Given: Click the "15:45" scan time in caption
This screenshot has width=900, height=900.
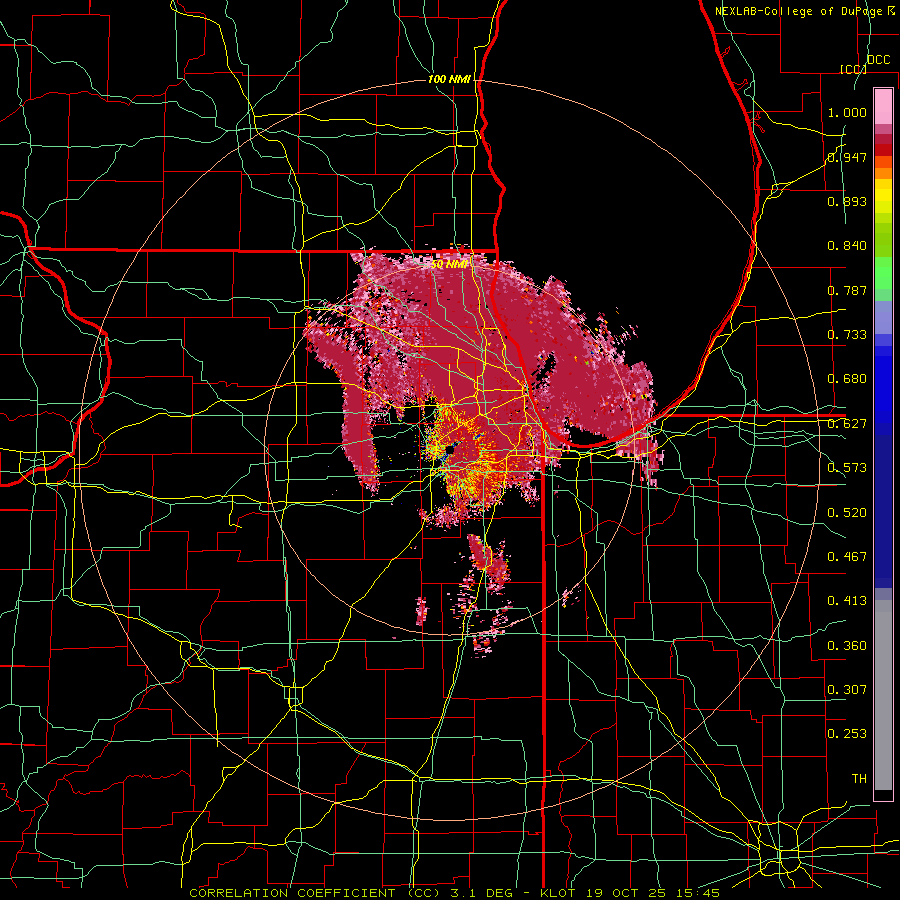Looking at the screenshot, I should coord(697,893).
